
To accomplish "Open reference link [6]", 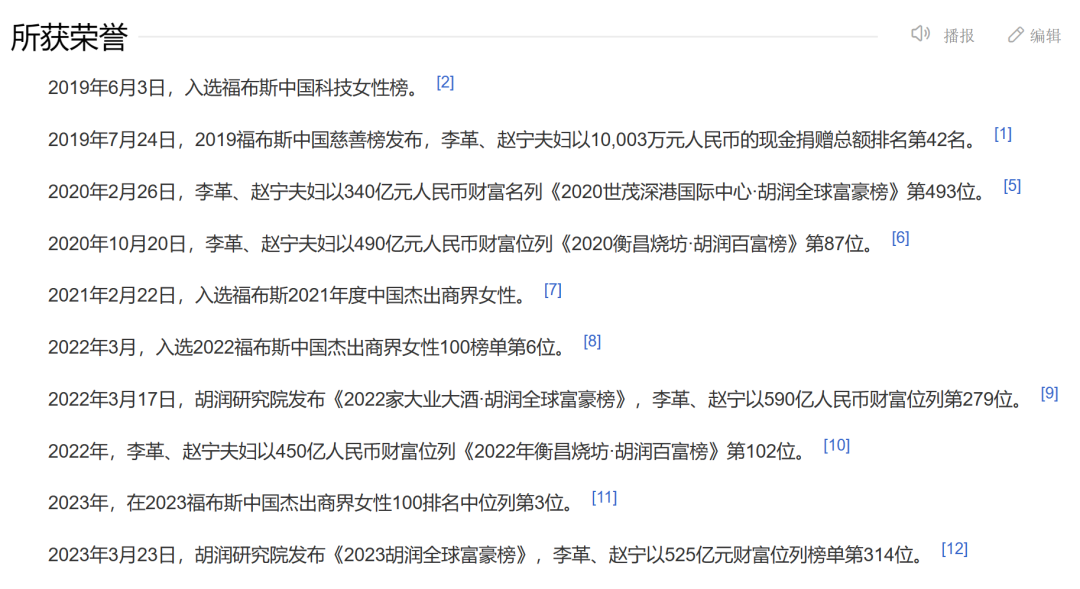I will coord(900,238).
